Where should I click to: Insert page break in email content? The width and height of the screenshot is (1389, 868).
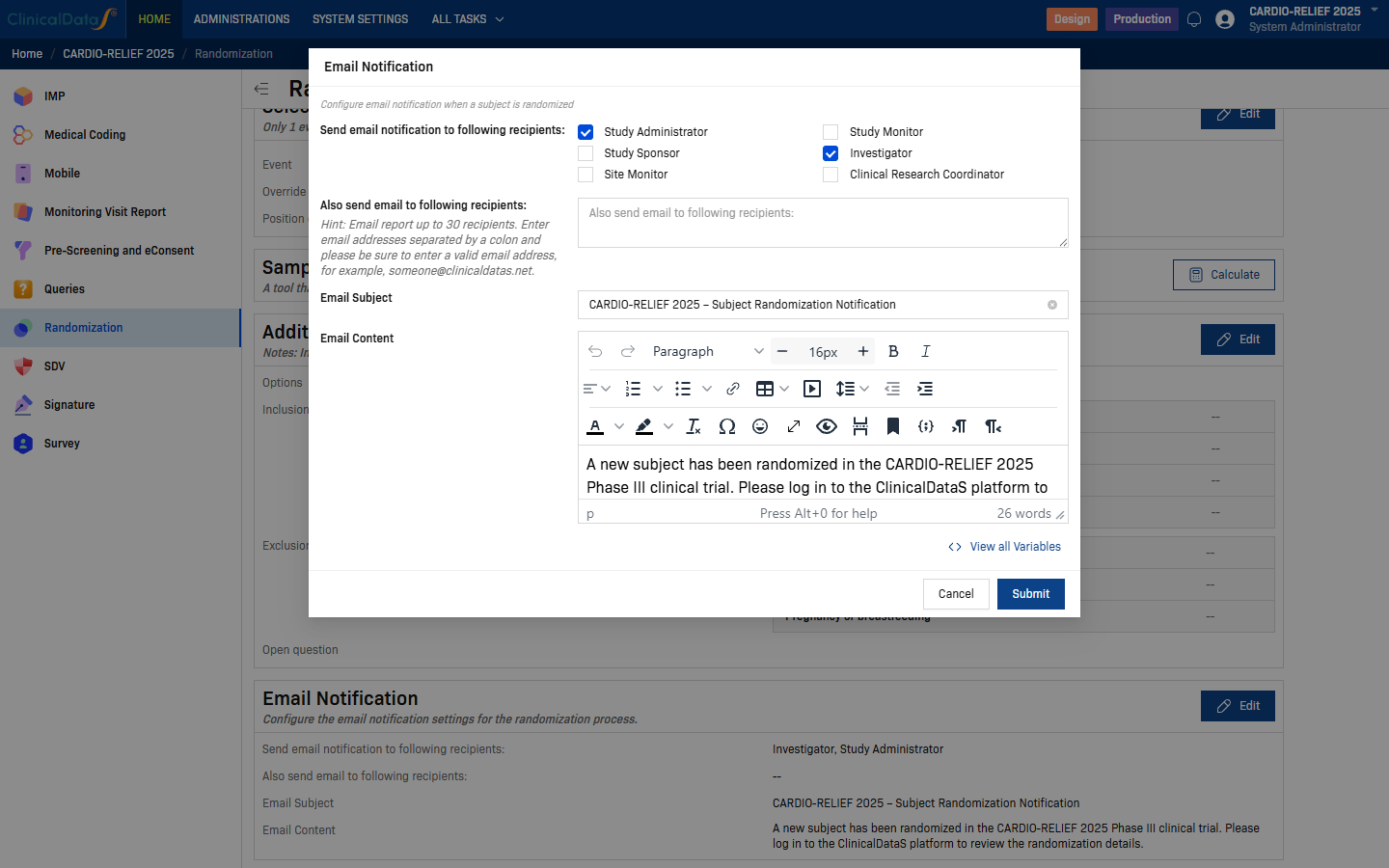(860, 426)
